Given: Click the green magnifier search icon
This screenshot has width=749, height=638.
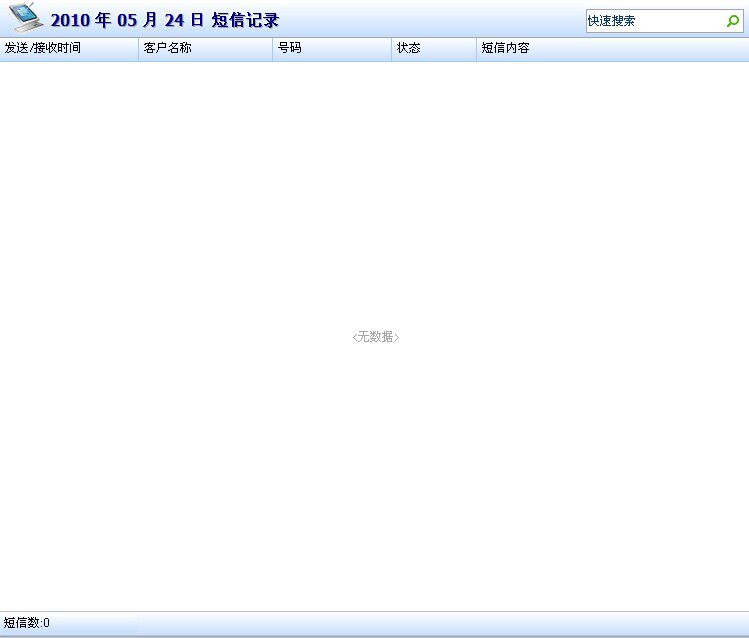Looking at the screenshot, I should coord(733,21).
